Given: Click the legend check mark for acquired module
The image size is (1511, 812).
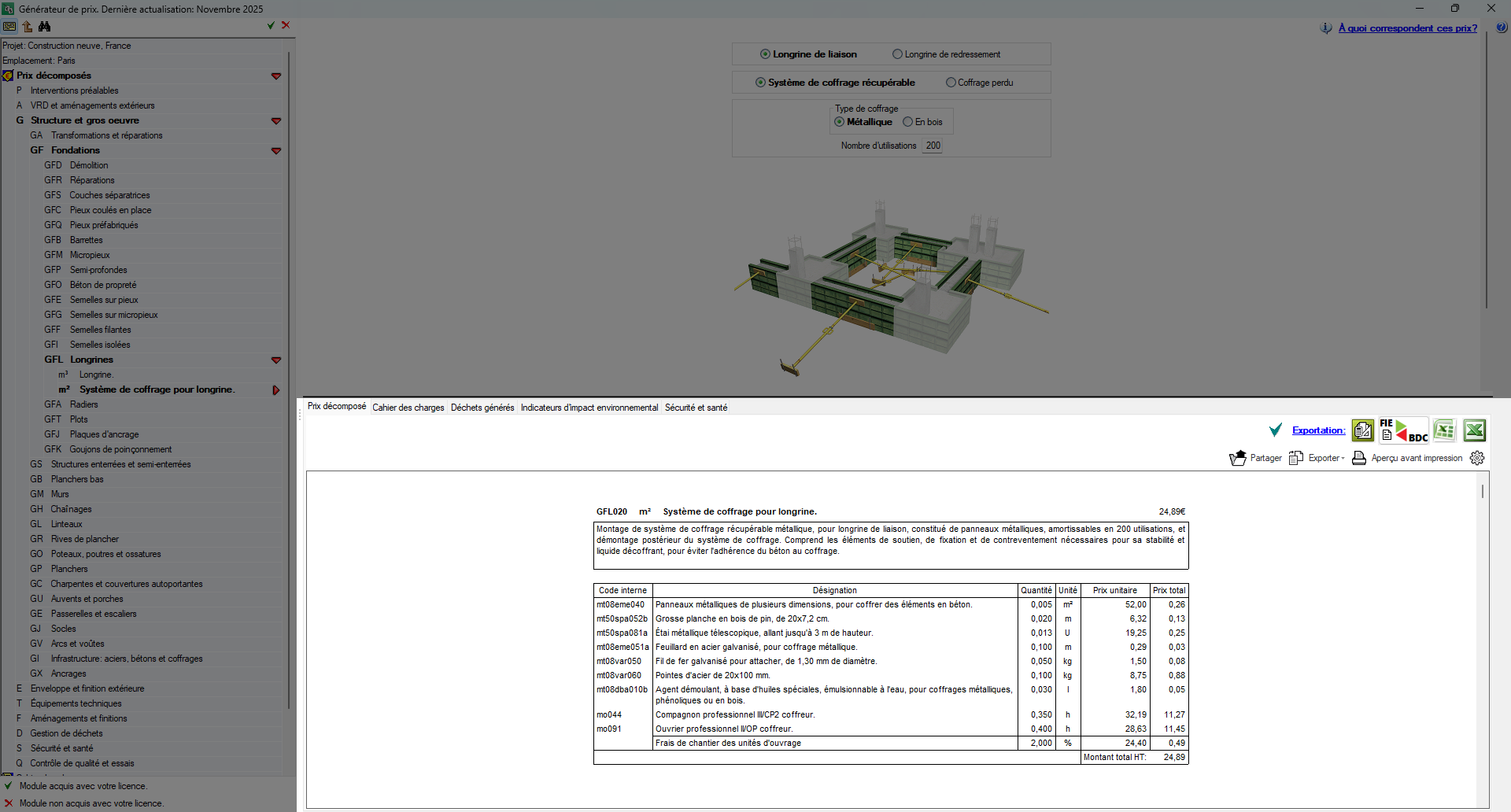Looking at the screenshot, I should coord(9,786).
